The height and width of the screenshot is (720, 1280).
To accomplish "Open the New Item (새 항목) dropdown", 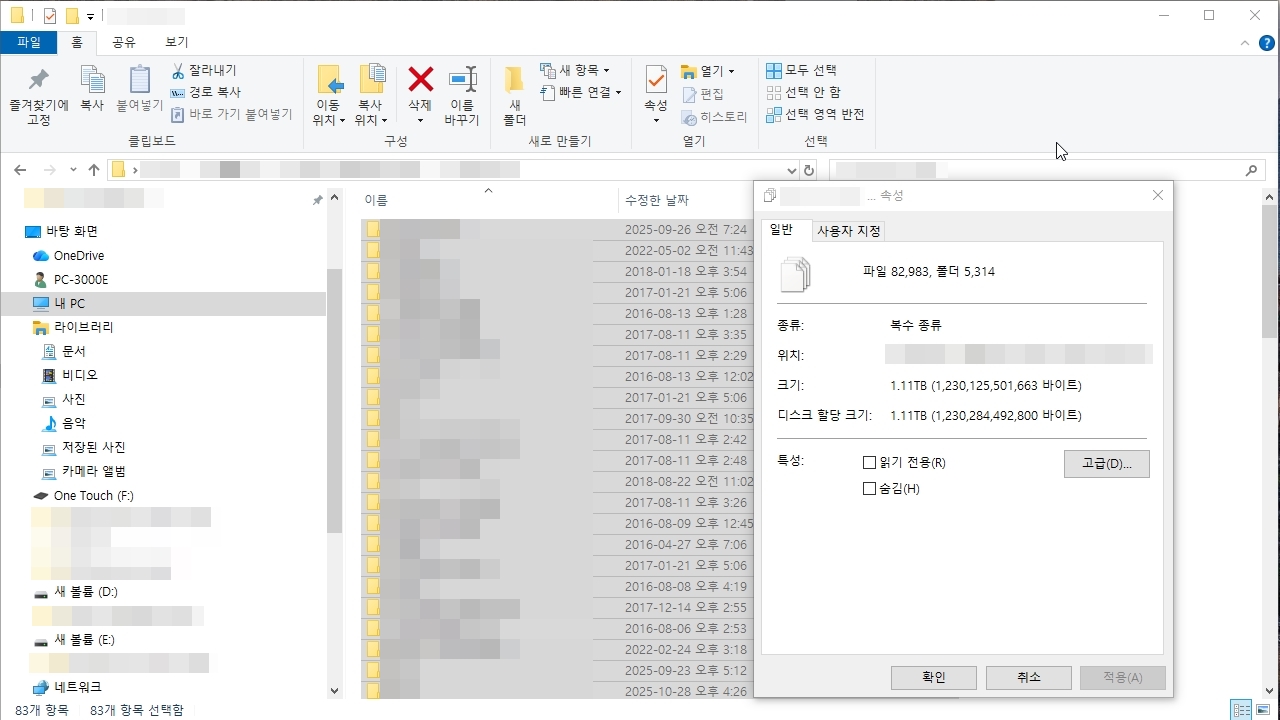I will point(575,70).
